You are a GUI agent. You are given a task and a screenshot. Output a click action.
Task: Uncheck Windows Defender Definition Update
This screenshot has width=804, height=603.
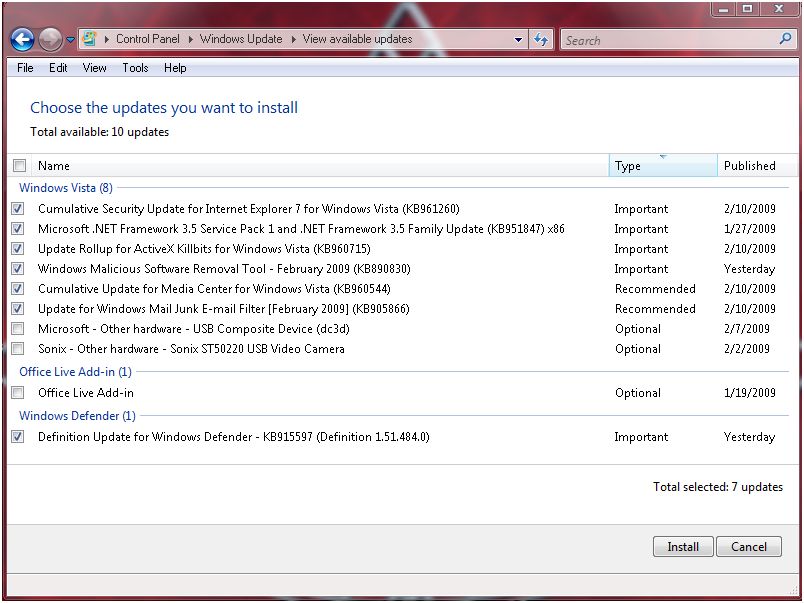click(x=18, y=437)
